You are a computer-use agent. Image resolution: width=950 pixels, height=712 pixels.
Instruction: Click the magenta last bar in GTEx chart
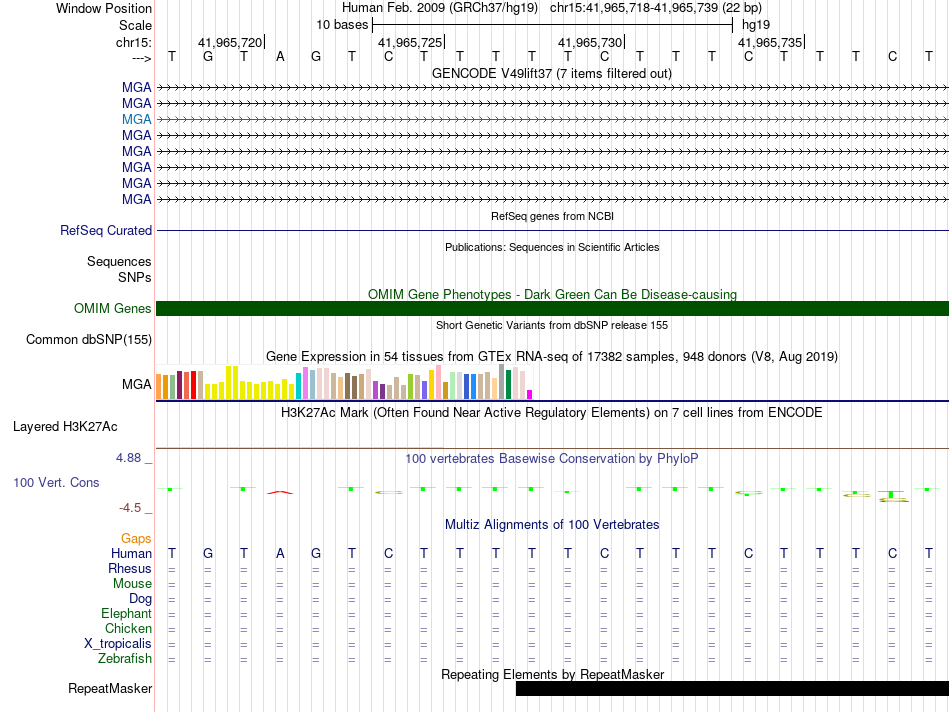530,394
